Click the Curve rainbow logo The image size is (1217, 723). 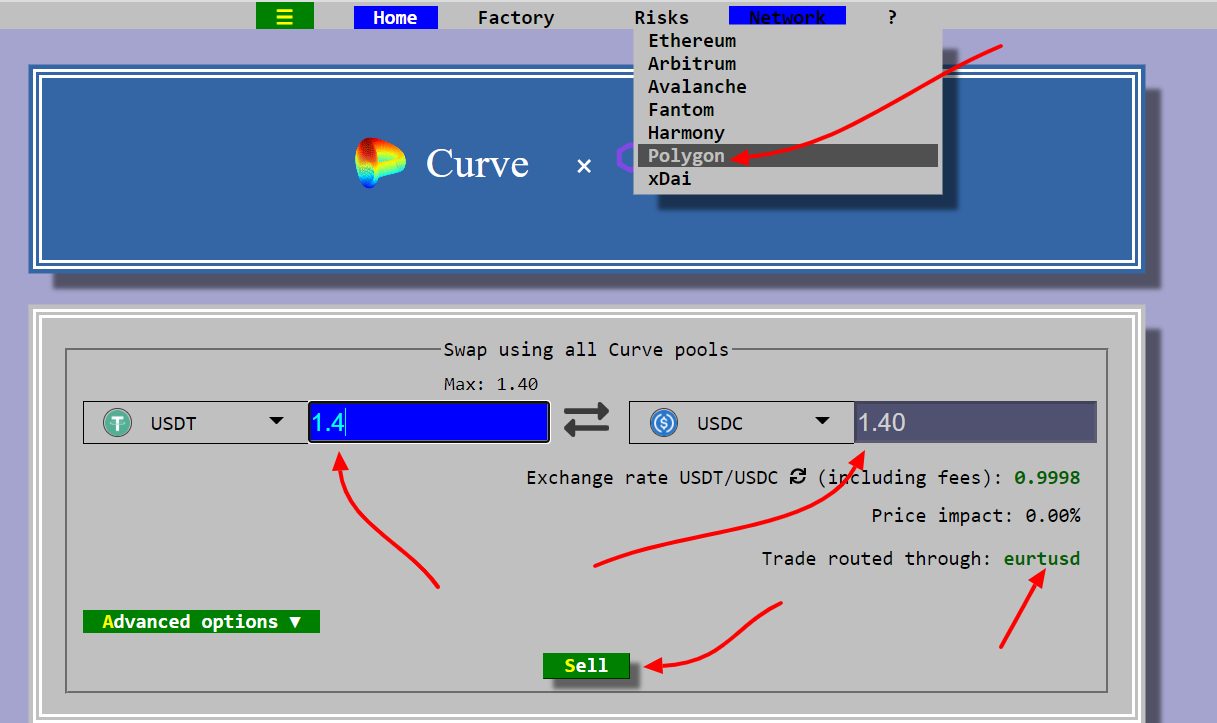pyautogui.click(x=380, y=163)
